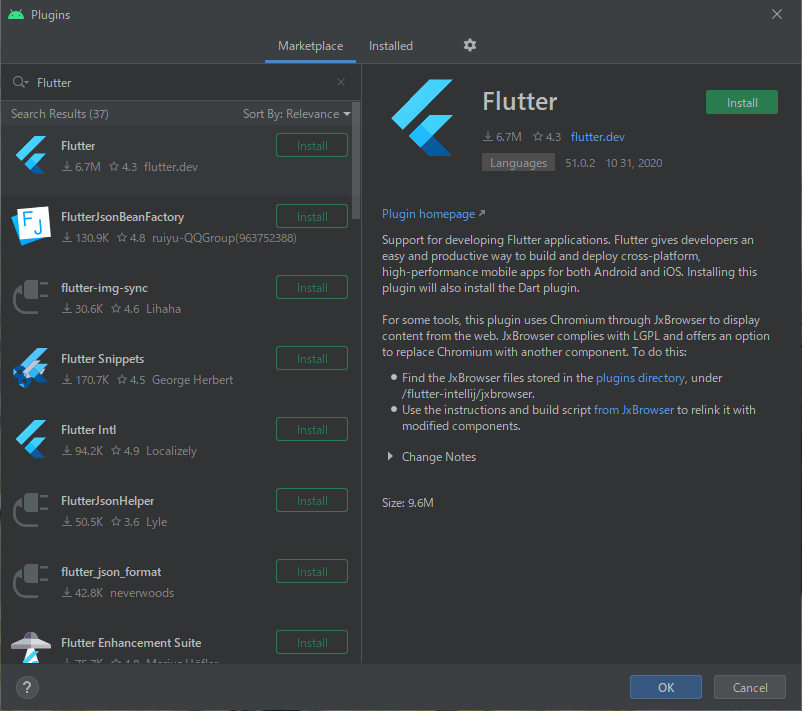This screenshot has width=802, height=711.
Task: Switch to the Marketplace tab
Action: click(310, 46)
